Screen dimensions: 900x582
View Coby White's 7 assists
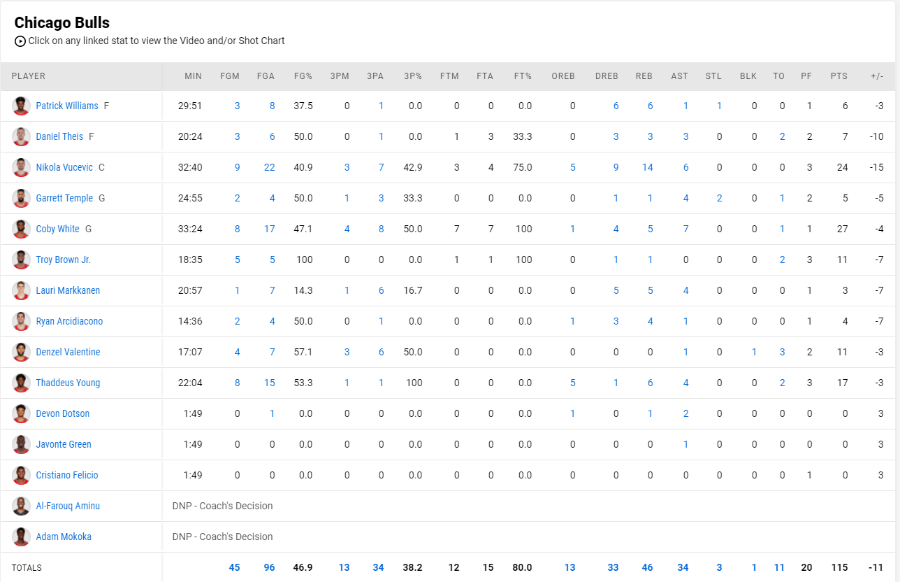685,229
